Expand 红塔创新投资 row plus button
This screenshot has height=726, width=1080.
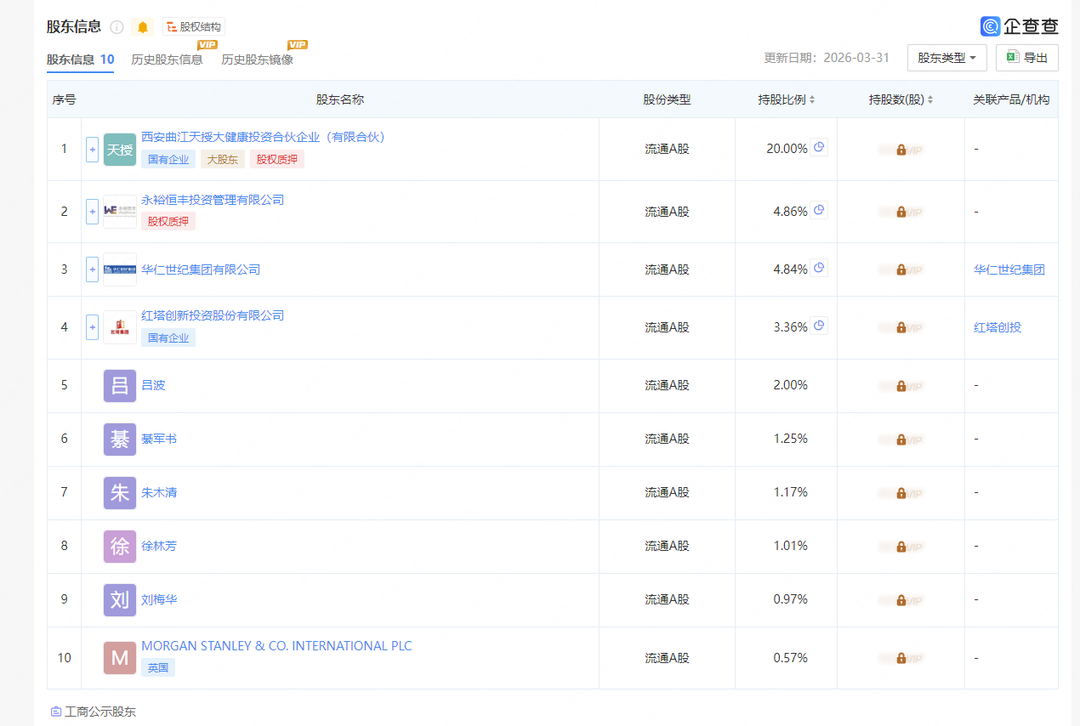pyautogui.click(x=92, y=327)
